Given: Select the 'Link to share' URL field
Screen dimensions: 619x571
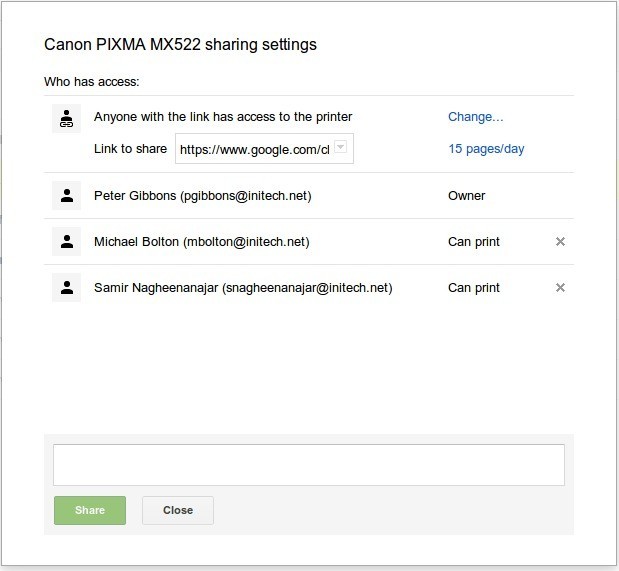Looking at the screenshot, I should coord(254,149).
